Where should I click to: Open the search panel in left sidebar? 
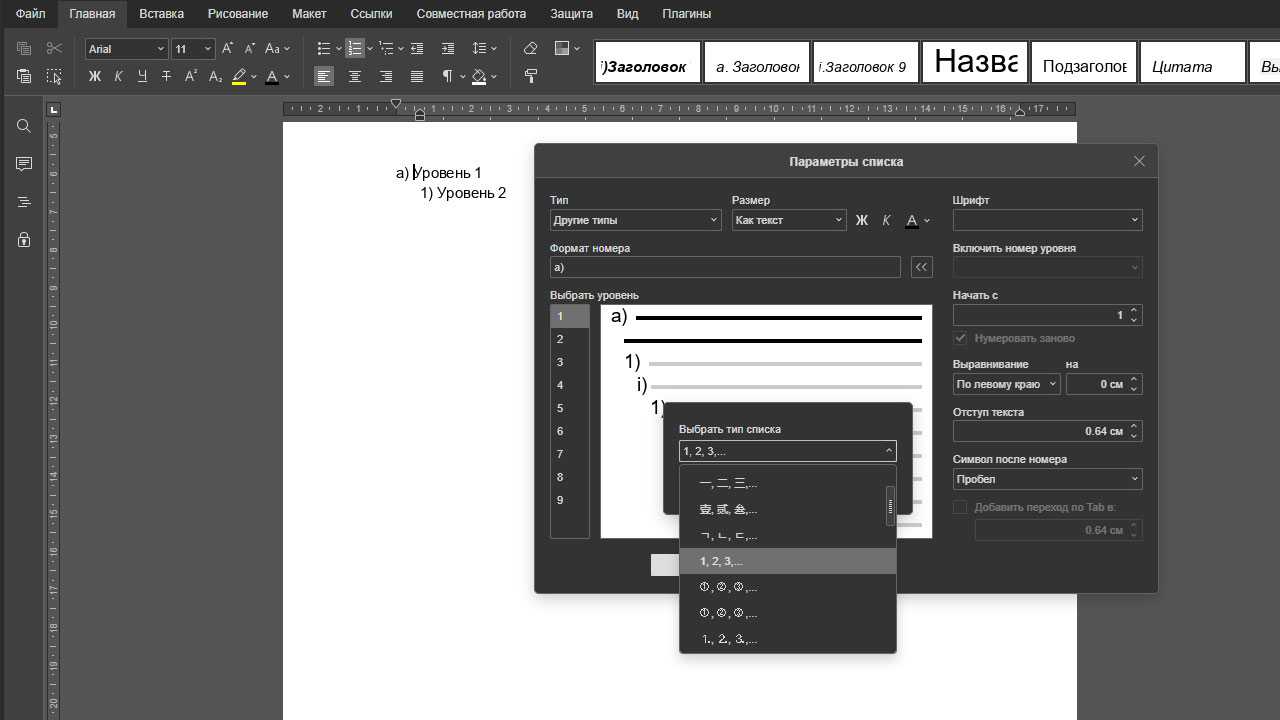24,126
